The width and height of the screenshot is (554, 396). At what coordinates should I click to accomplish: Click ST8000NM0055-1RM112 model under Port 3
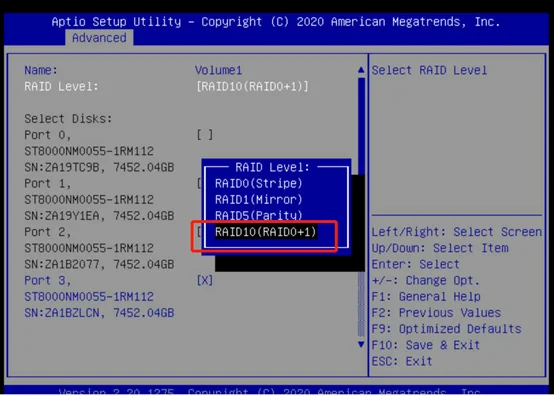[x=89, y=297]
